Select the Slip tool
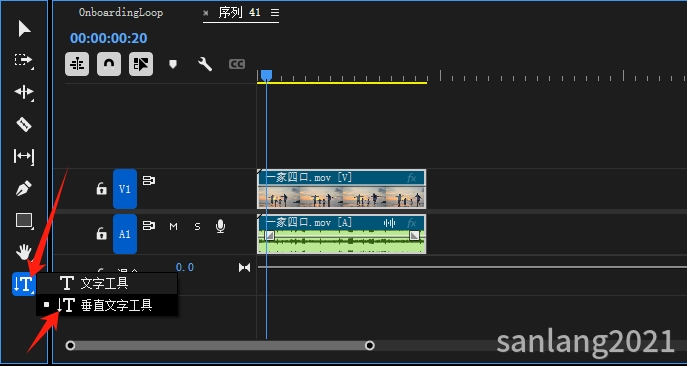687x366 pixels. pos(24,156)
